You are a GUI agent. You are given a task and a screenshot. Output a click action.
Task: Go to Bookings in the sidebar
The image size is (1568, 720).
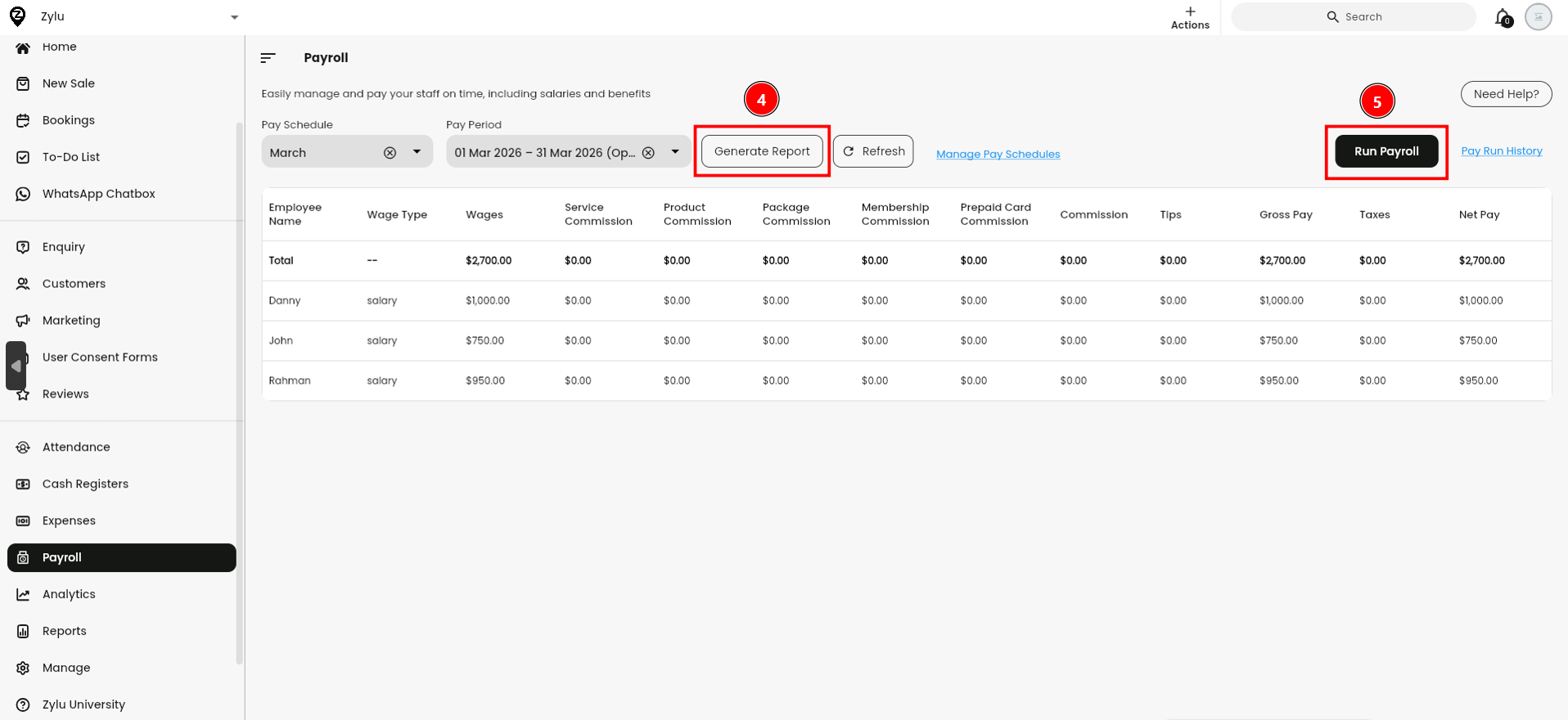(69, 120)
